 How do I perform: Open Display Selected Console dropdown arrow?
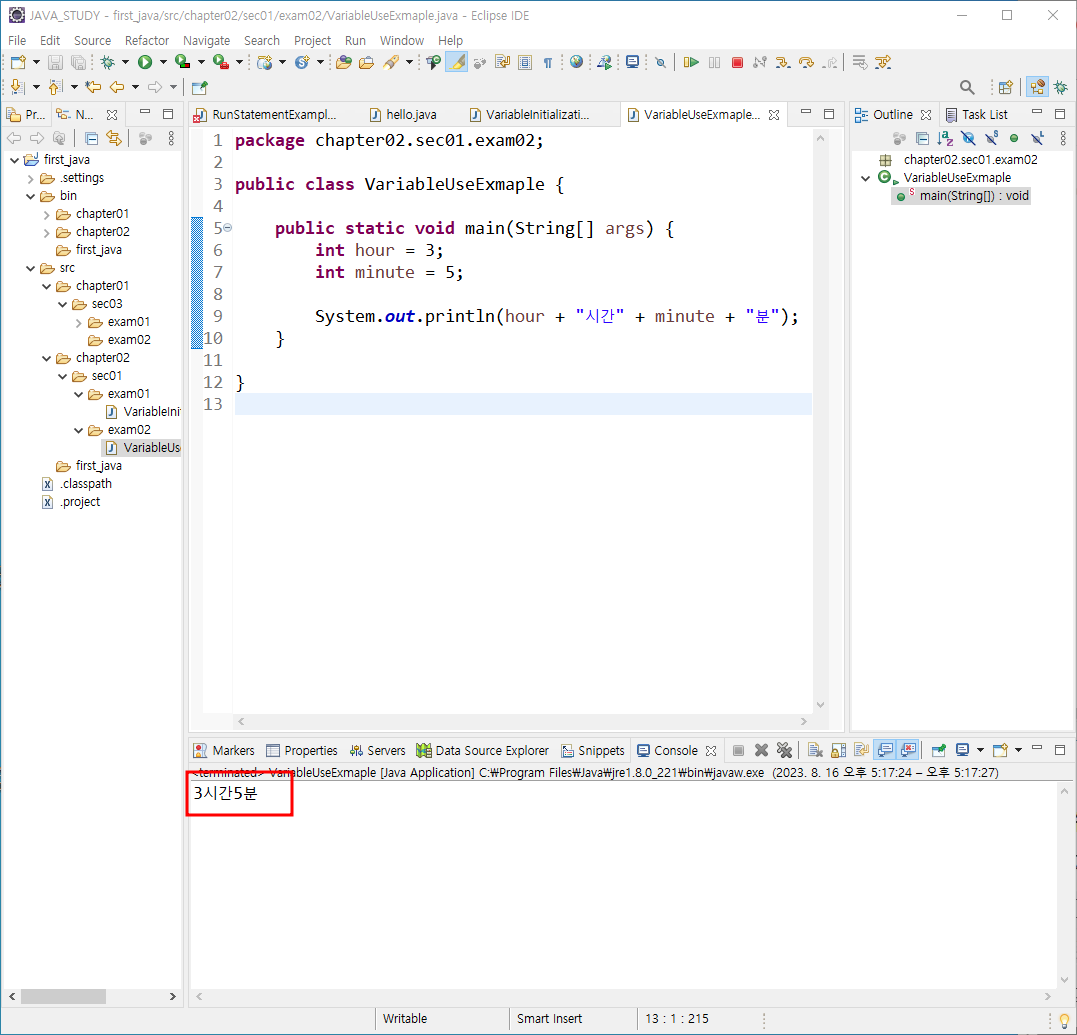coord(980,750)
